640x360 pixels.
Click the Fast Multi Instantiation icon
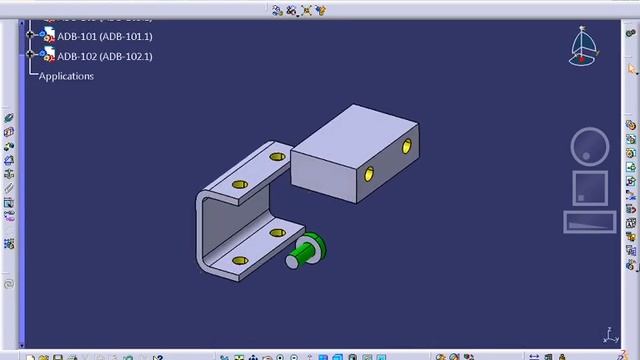(631, 265)
